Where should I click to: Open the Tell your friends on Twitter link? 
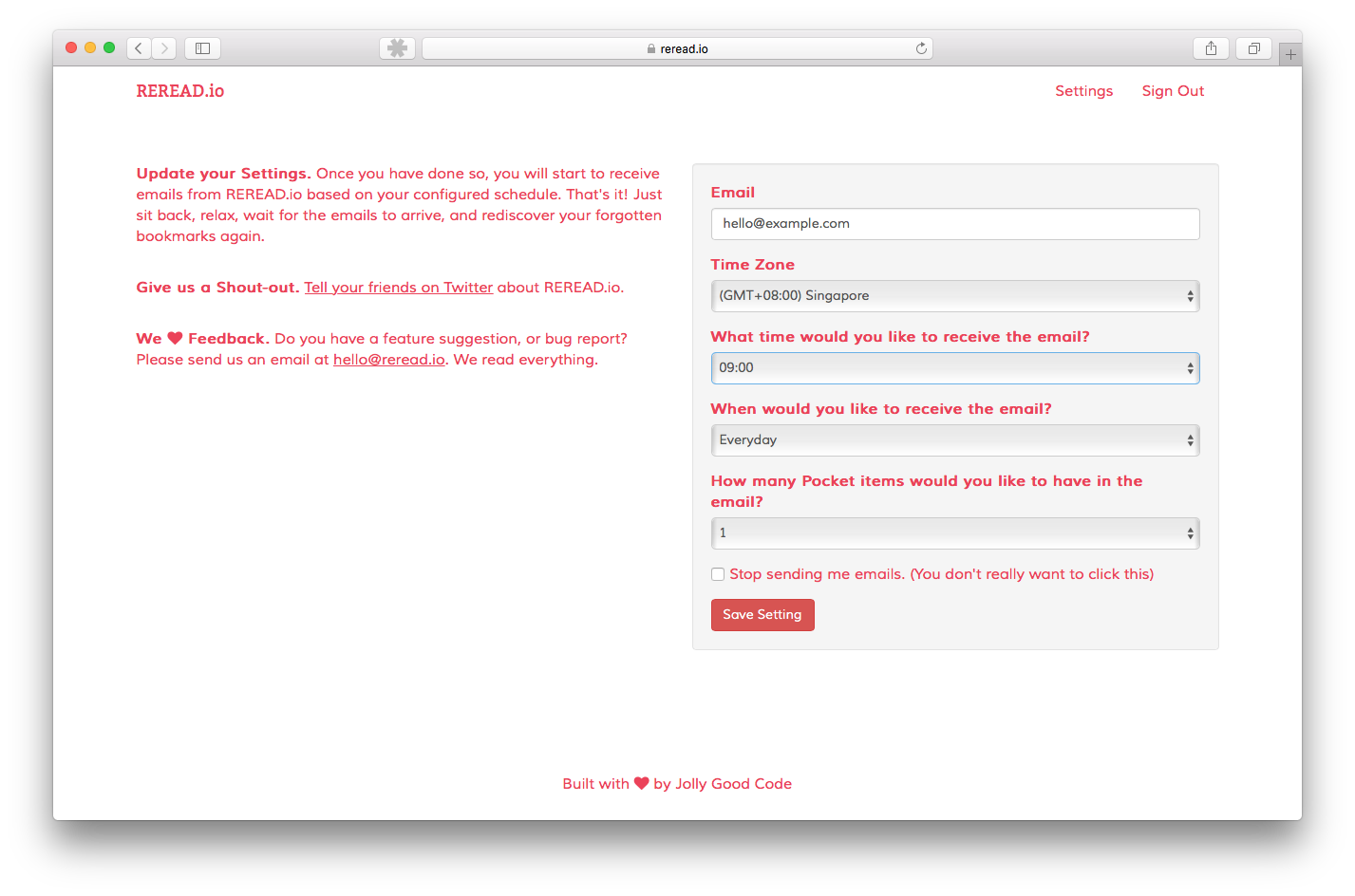(x=398, y=287)
